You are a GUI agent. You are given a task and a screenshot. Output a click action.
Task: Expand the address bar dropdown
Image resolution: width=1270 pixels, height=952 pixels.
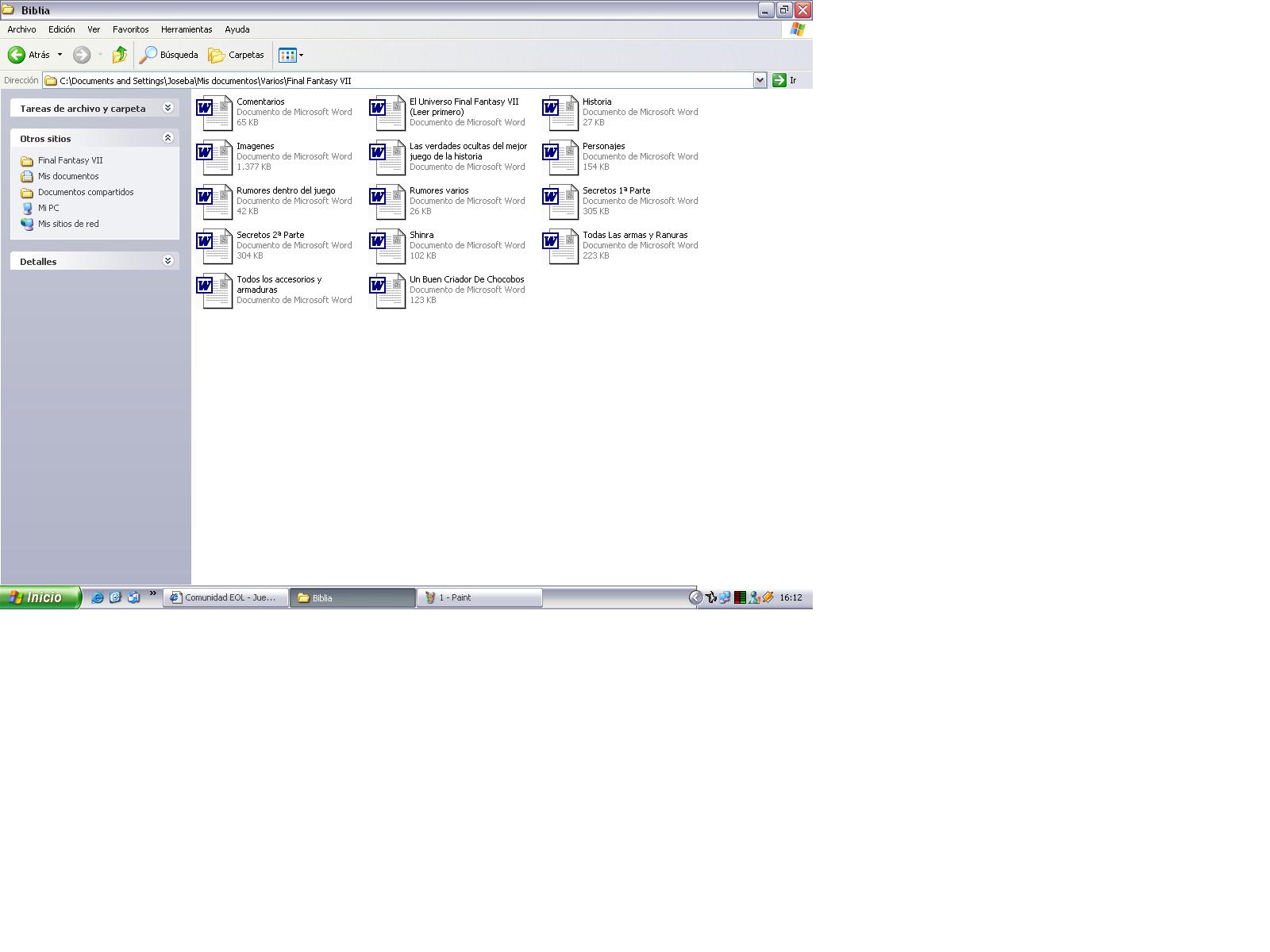760,80
